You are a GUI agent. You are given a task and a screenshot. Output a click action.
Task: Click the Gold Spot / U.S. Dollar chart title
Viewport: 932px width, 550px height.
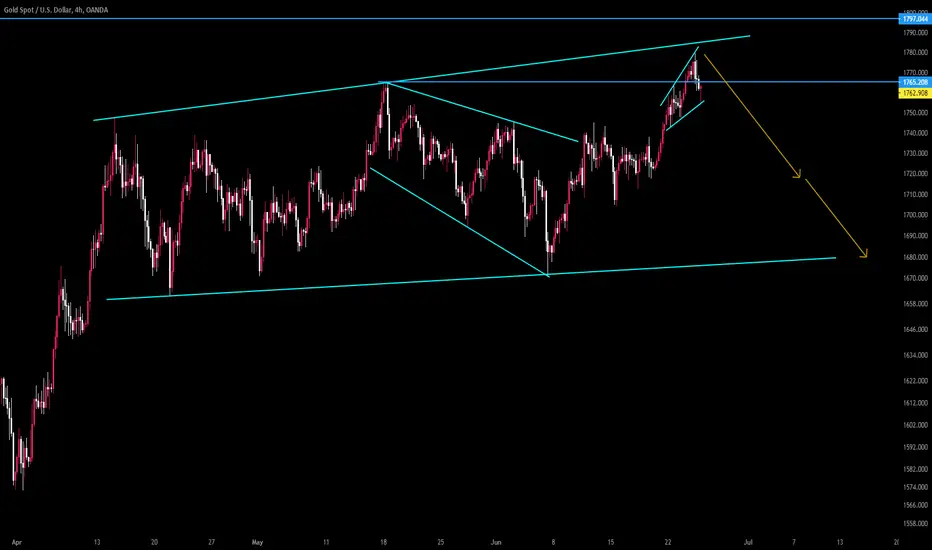(56, 10)
